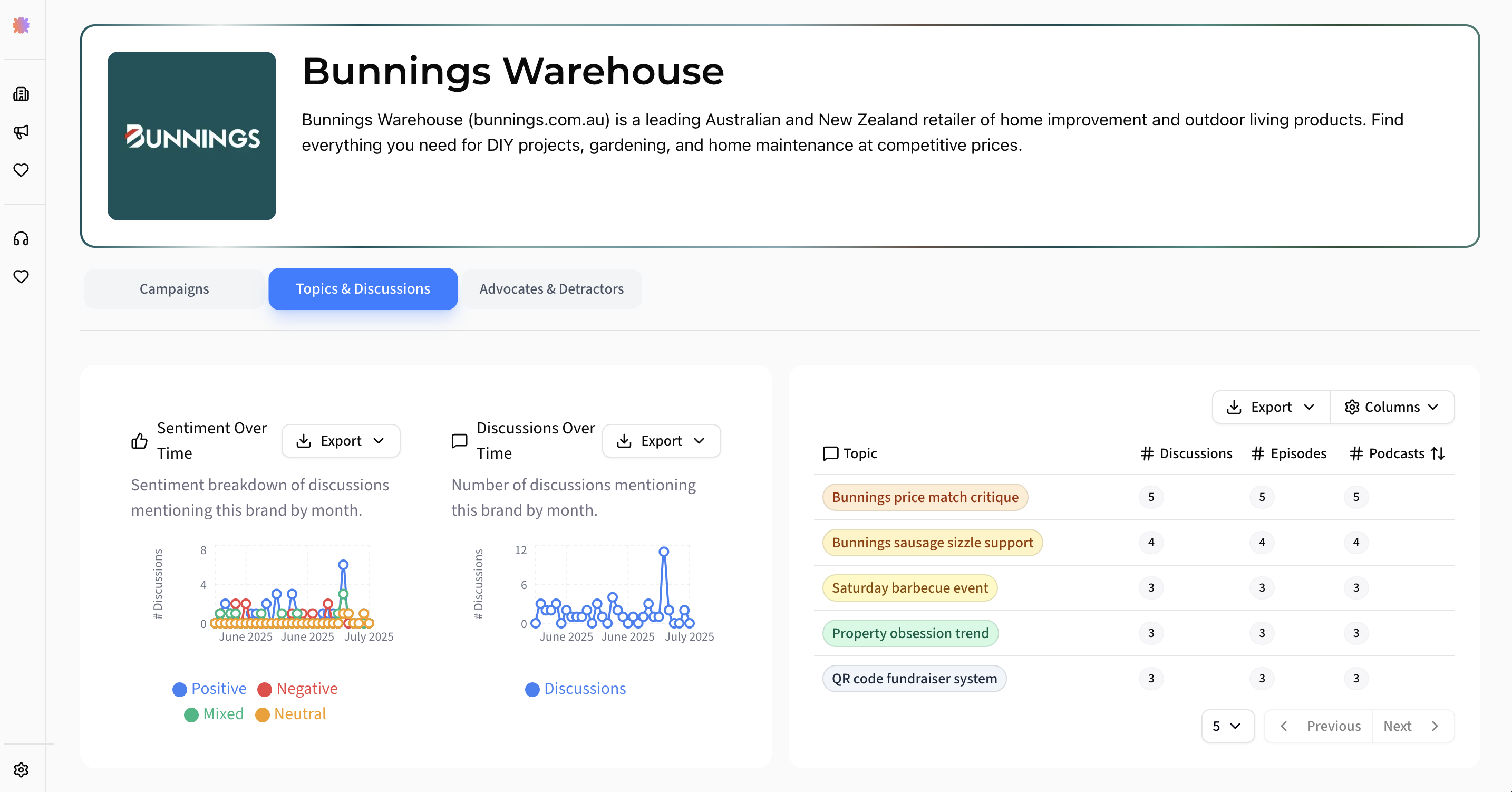Sort by Podcasts column arrows
The height and width of the screenshot is (792, 1512).
coord(1438,453)
